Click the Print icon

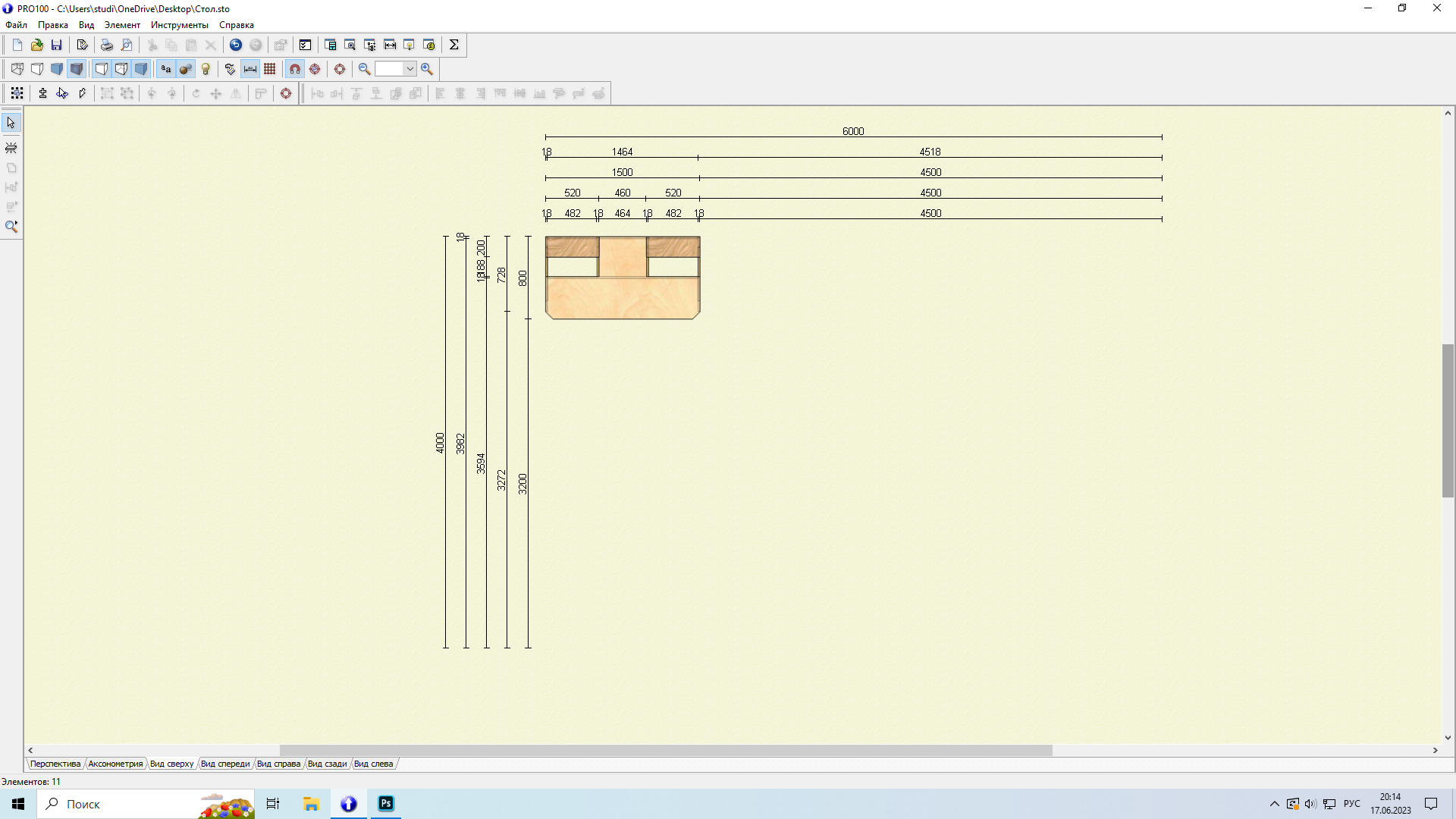107,45
